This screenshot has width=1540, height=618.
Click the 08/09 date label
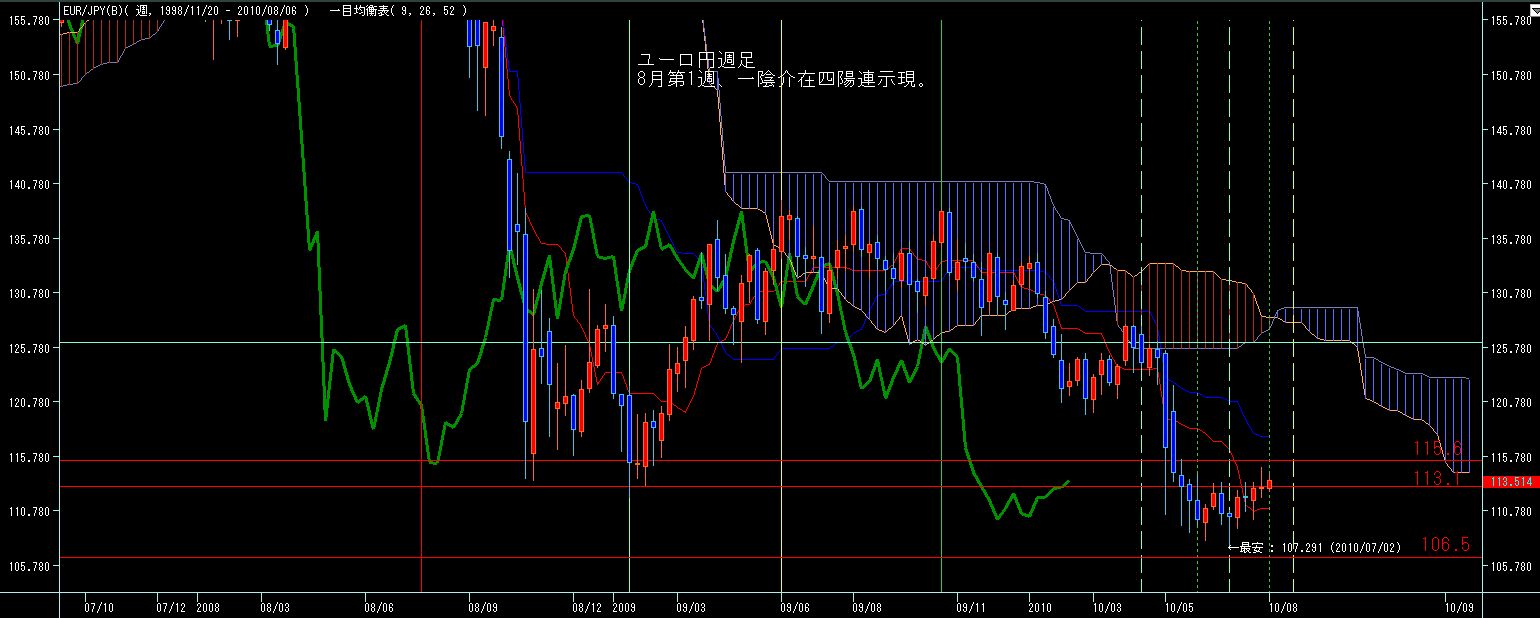tap(482, 607)
